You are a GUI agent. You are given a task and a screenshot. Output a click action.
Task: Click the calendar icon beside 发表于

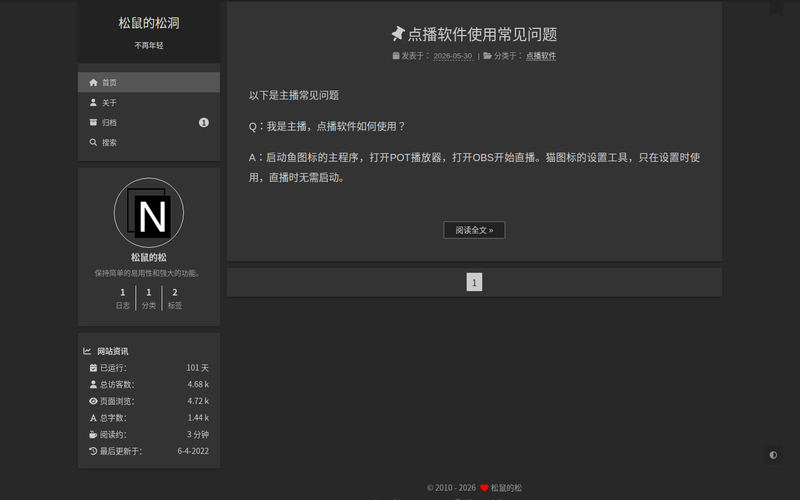coord(396,56)
